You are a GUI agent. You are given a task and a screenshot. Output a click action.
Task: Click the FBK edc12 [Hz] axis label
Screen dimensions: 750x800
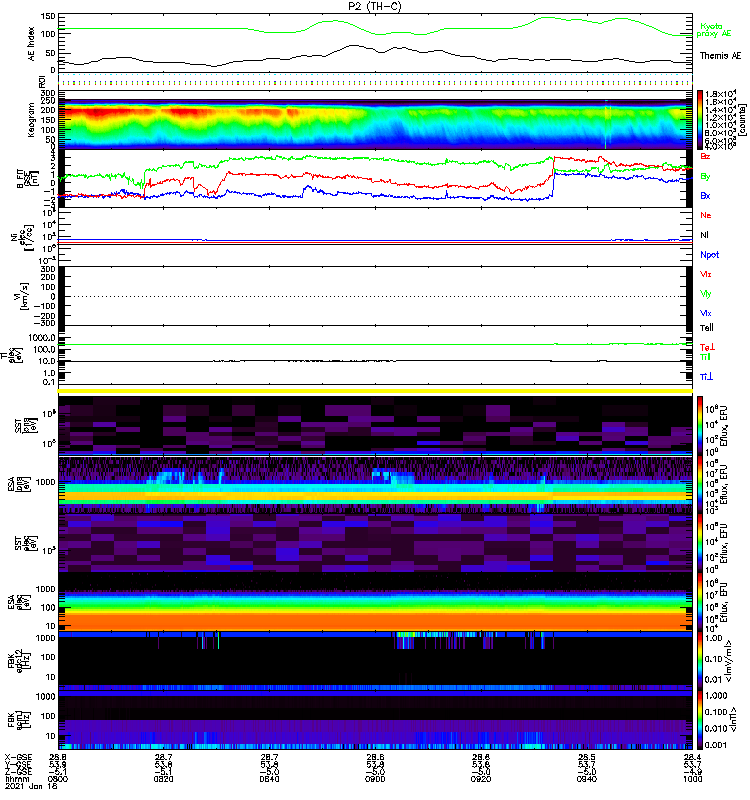(17, 660)
